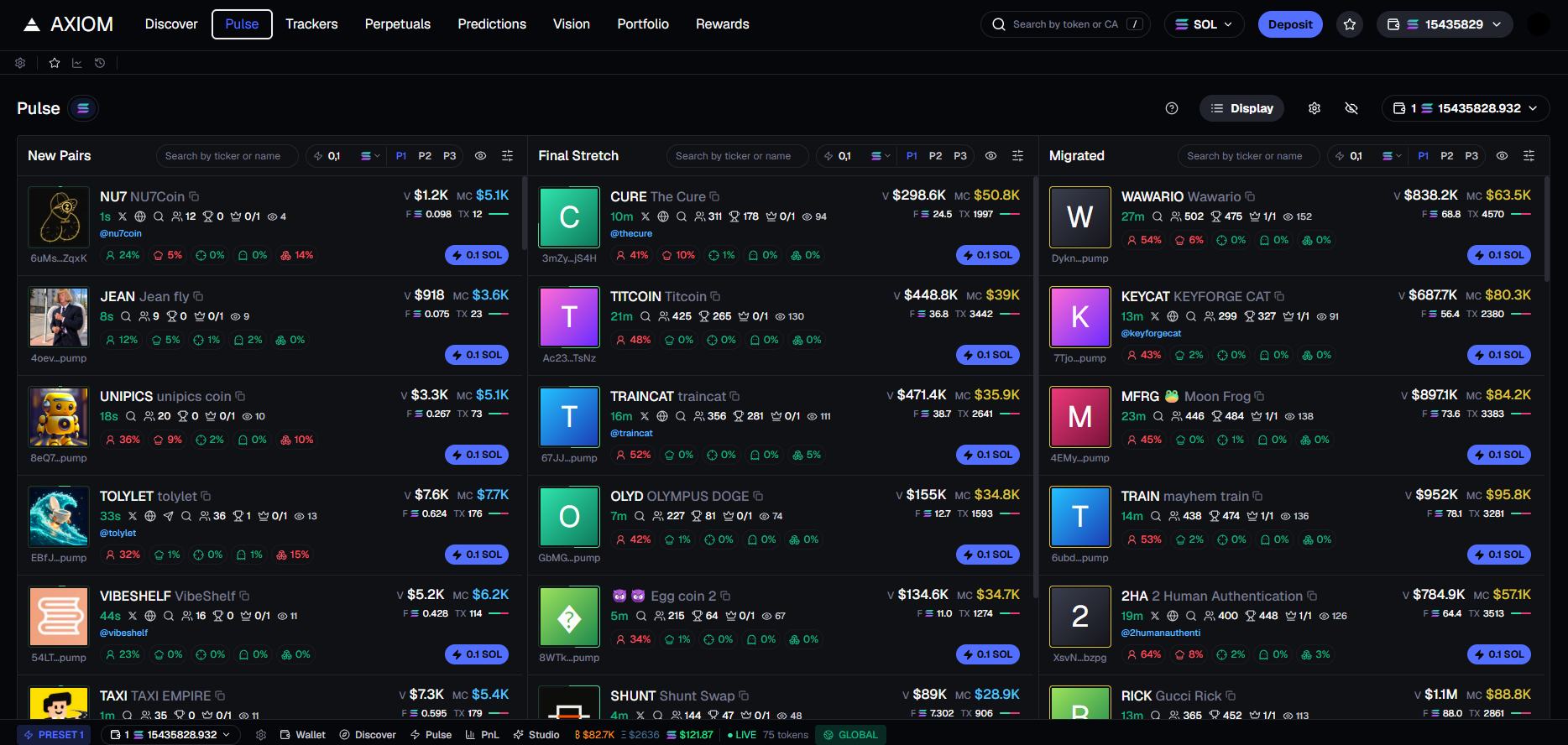
Task: Click the website globe icon on the CURE row
Action: 663,216
